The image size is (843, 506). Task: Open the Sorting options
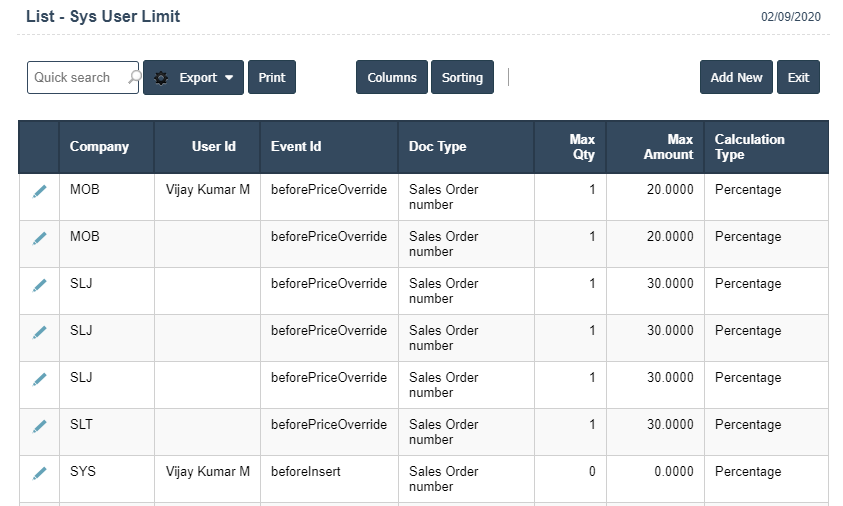(x=462, y=78)
